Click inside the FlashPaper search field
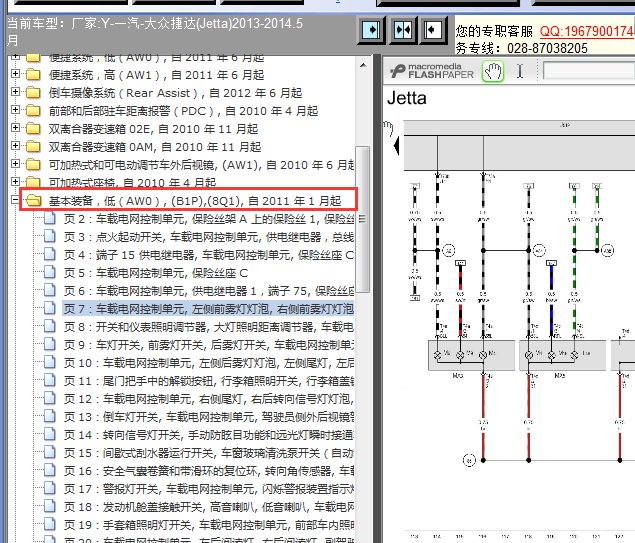 tap(588, 71)
